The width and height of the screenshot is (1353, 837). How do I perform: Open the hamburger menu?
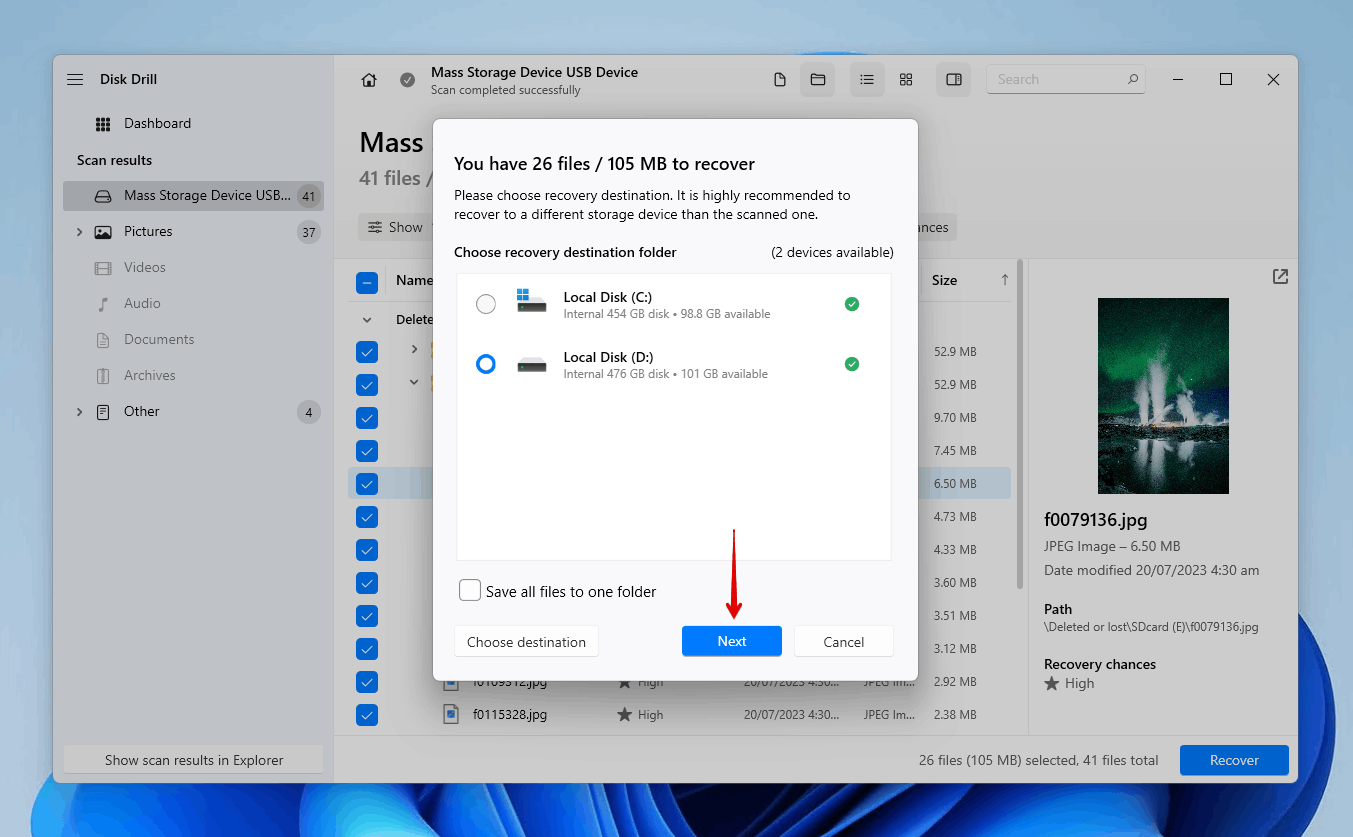75,79
